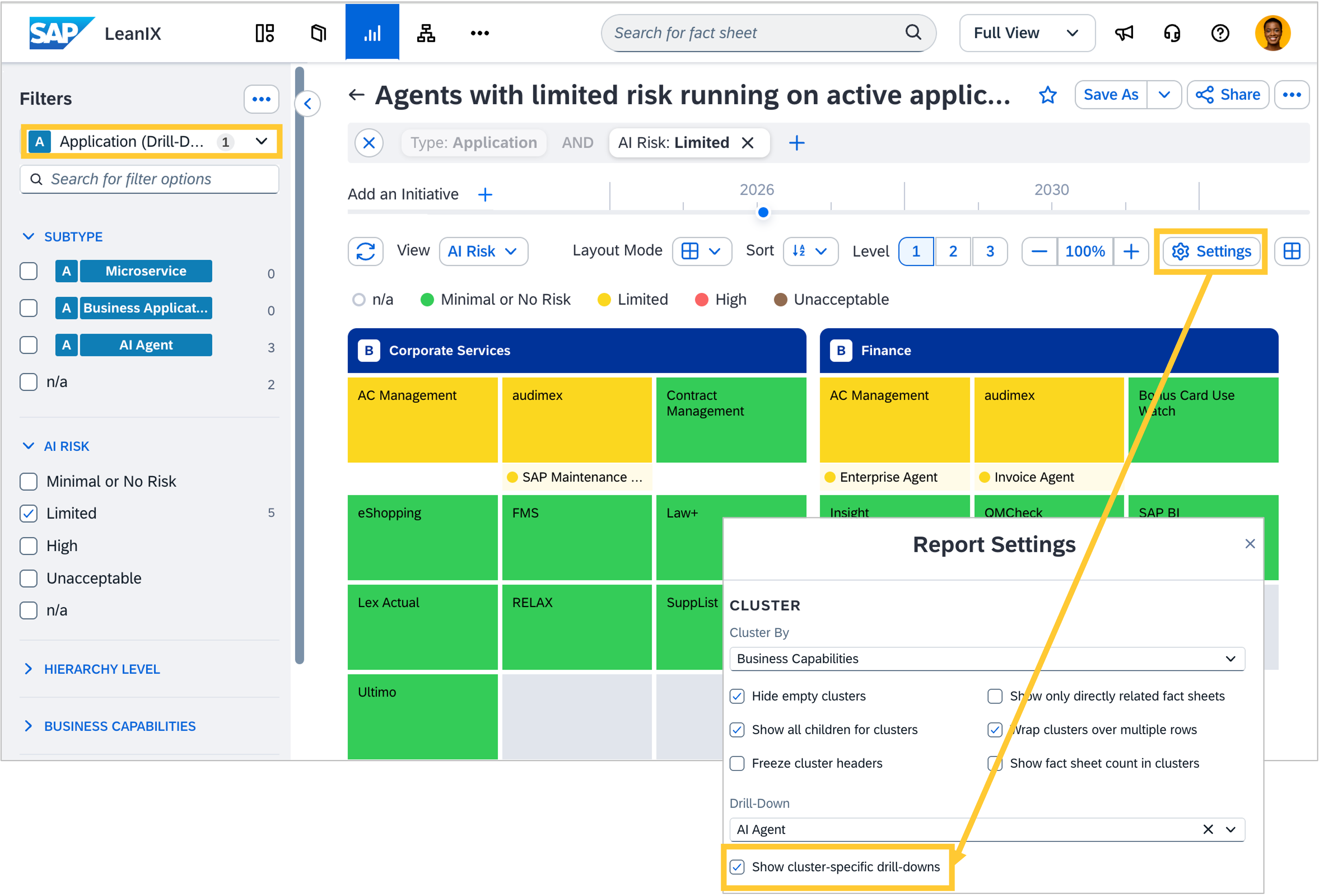This screenshot has height=896, width=1320.
Task: Open the announcements megaphone icon
Action: (1124, 33)
